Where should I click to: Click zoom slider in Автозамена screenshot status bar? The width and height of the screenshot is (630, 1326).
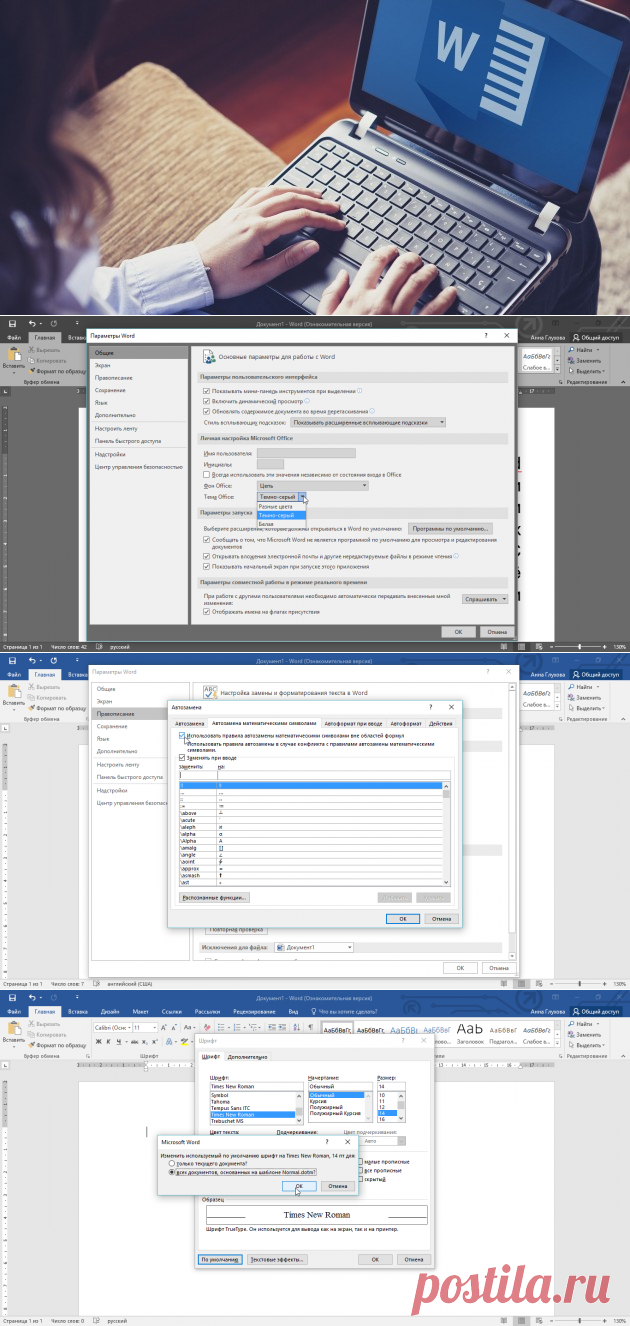(580, 984)
